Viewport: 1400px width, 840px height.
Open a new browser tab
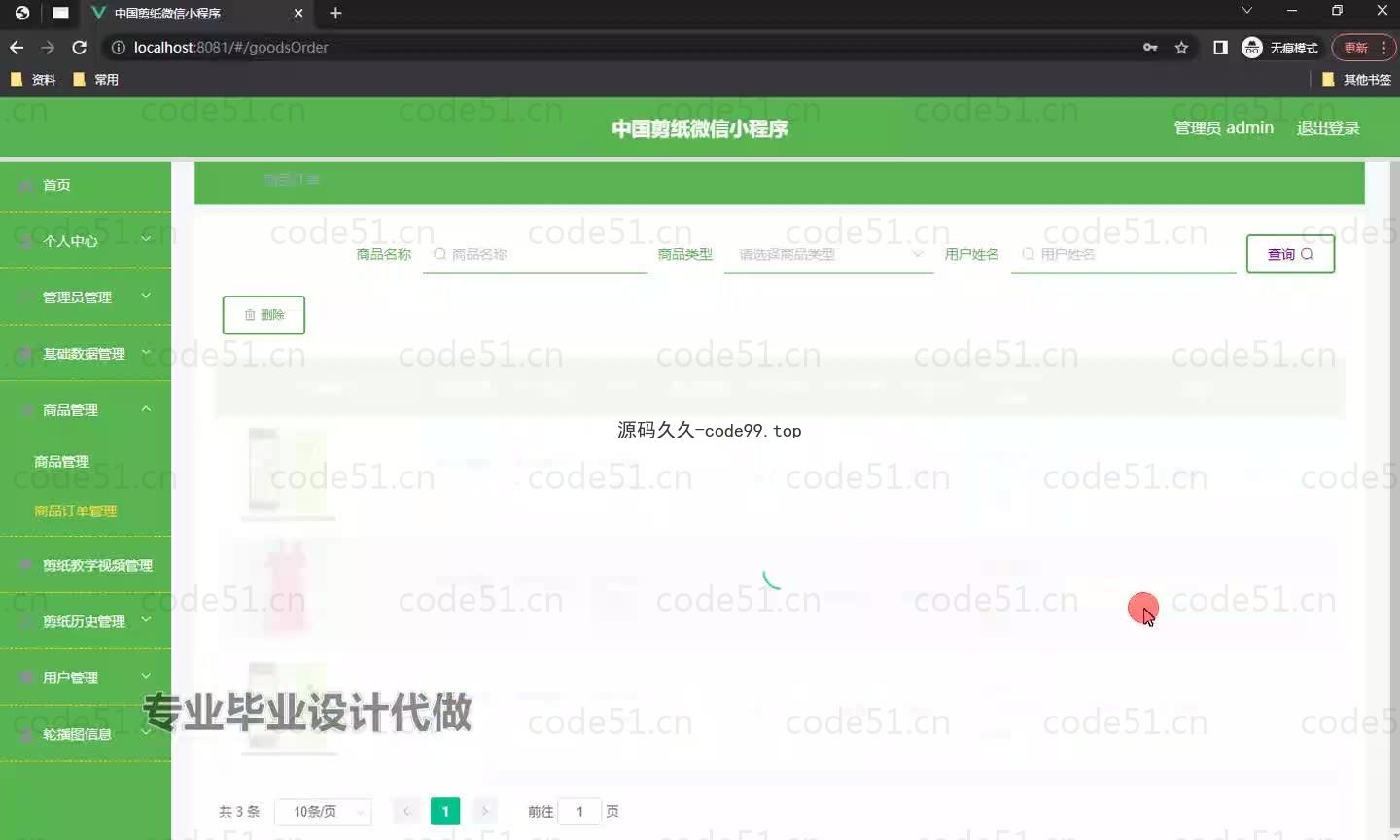tap(335, 13)
